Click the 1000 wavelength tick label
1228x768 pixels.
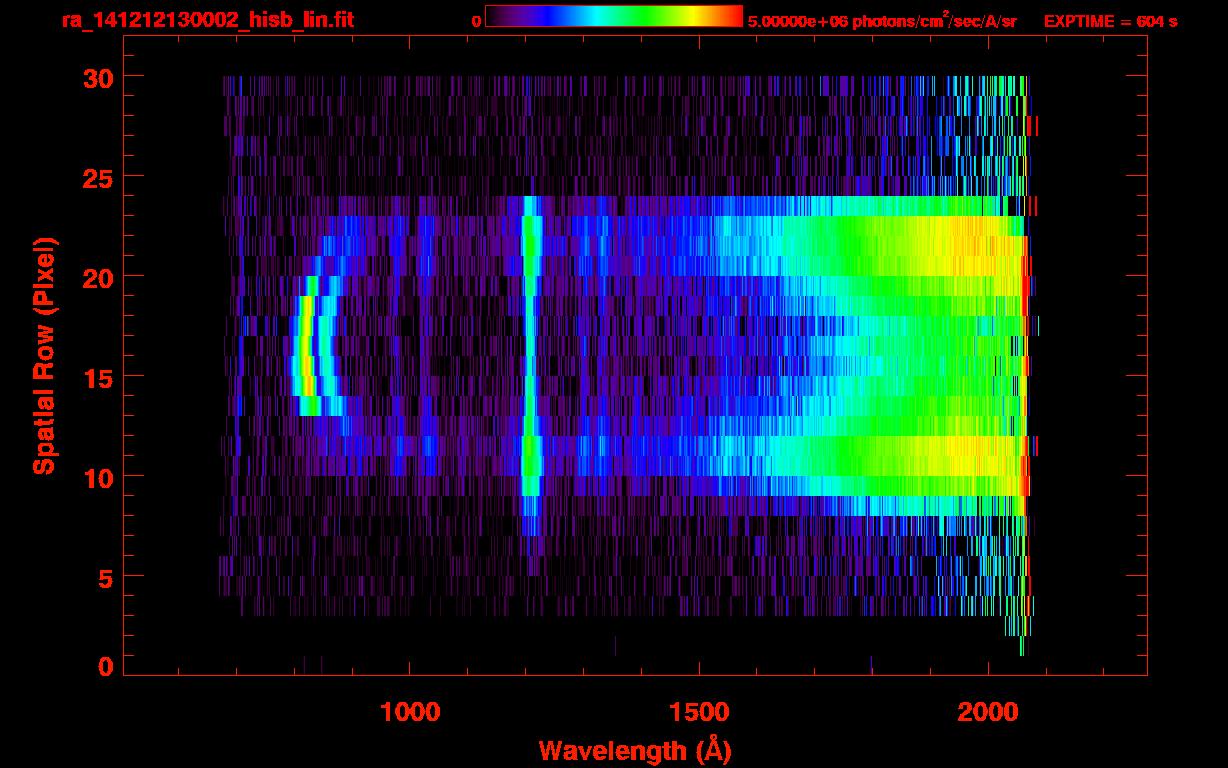click(x=410, y=711)
